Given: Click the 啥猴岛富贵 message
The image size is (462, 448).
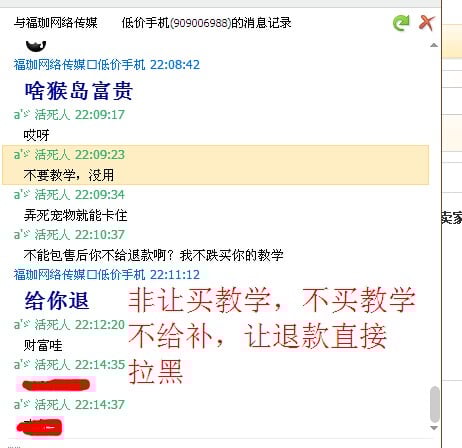Looking at the screenshot, I should click(x=79, y=91).
